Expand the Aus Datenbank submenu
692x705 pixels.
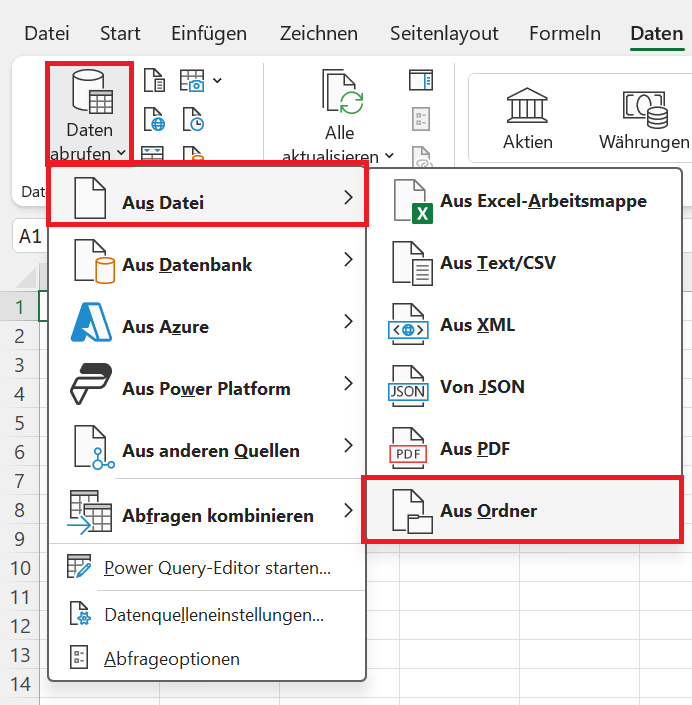tap(207, 261)
